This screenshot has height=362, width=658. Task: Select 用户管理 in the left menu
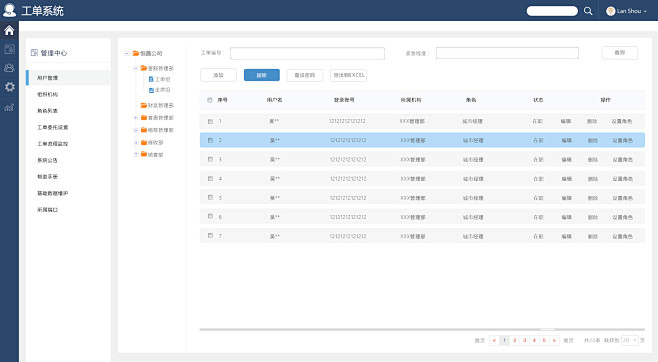coord(68,78)
